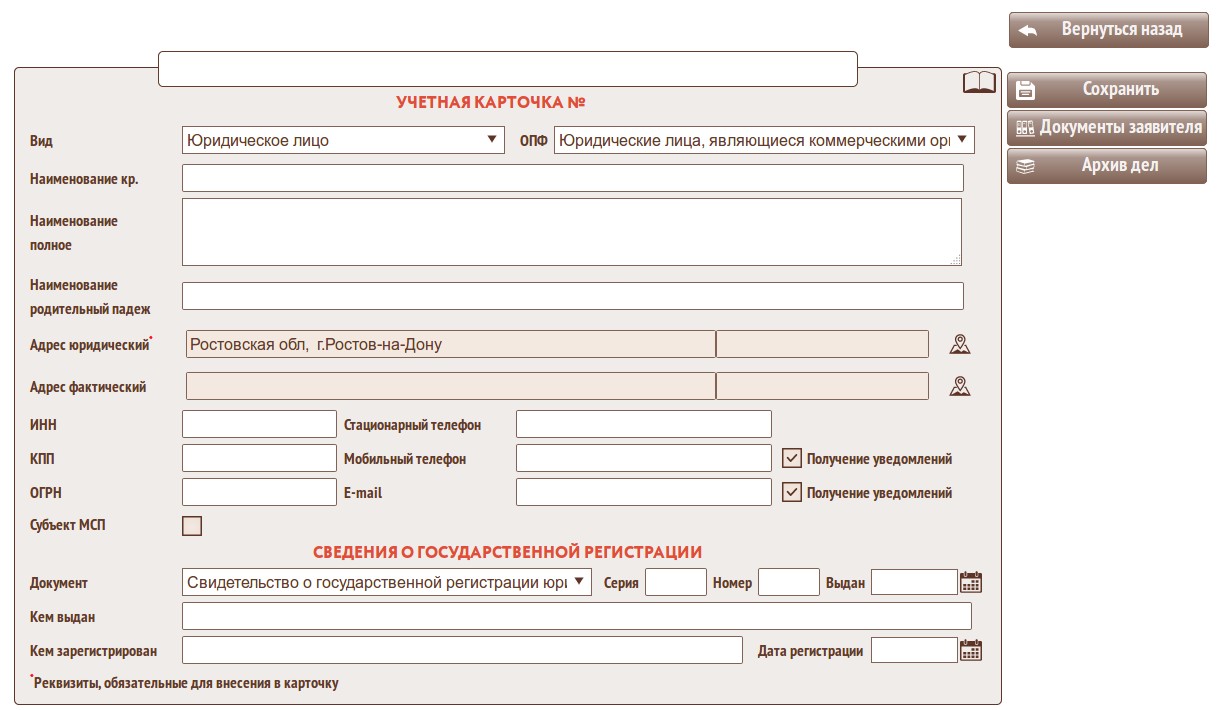Open calendar picker for Дата регистрации
Viewport: 1217px width, 710px height.
[x=970, y=650]
